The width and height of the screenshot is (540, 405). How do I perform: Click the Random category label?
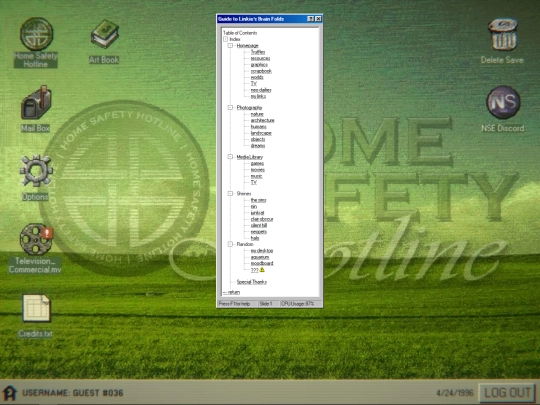(245, 244)
